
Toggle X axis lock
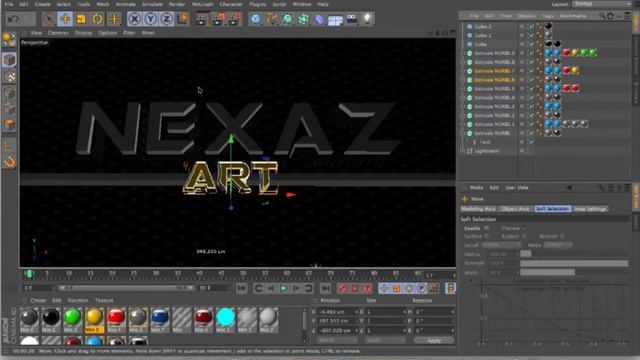[x=135, y=19]
